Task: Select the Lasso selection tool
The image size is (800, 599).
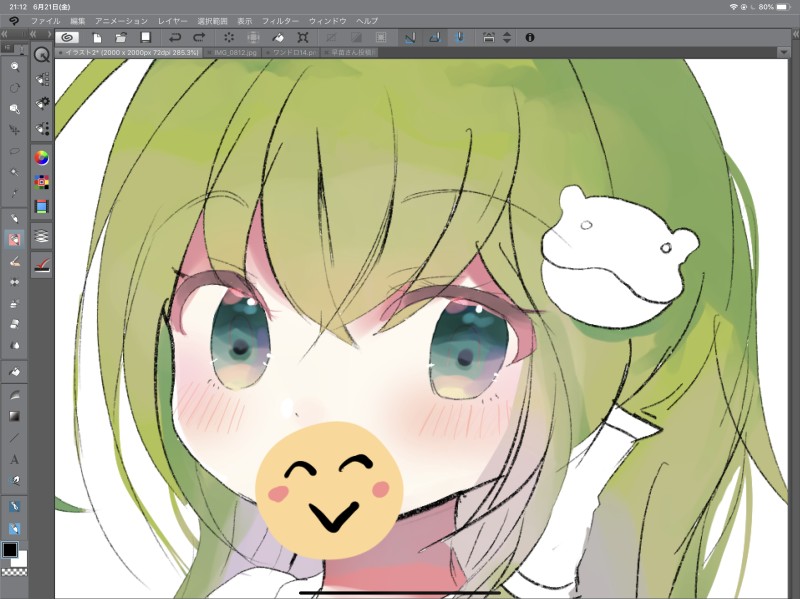Action: [x=15, y=151]
